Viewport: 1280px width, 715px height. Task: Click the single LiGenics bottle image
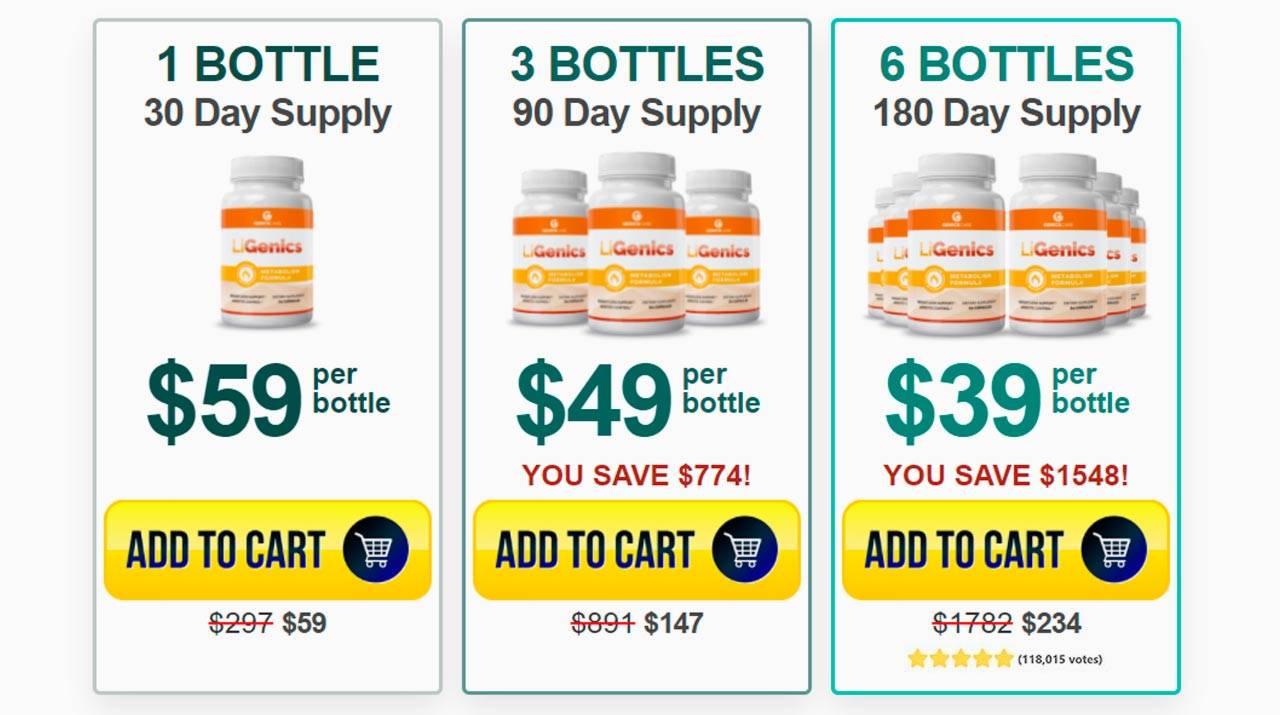267,242
